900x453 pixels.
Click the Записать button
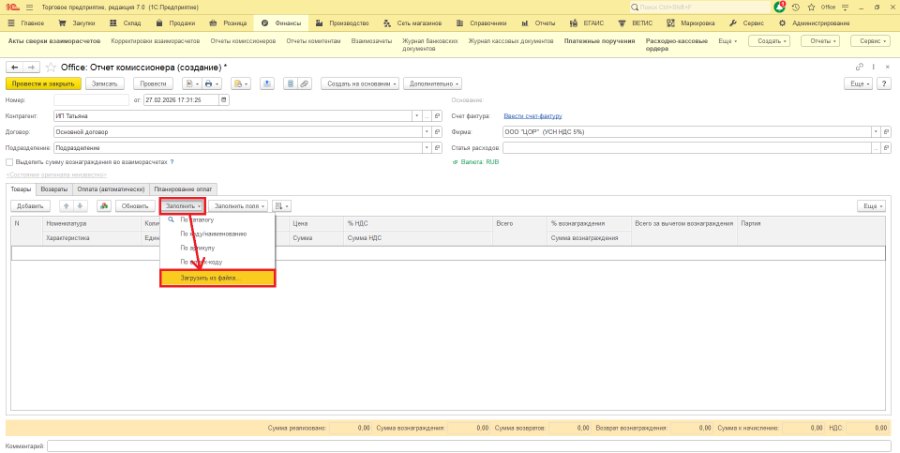coord(105,84)
